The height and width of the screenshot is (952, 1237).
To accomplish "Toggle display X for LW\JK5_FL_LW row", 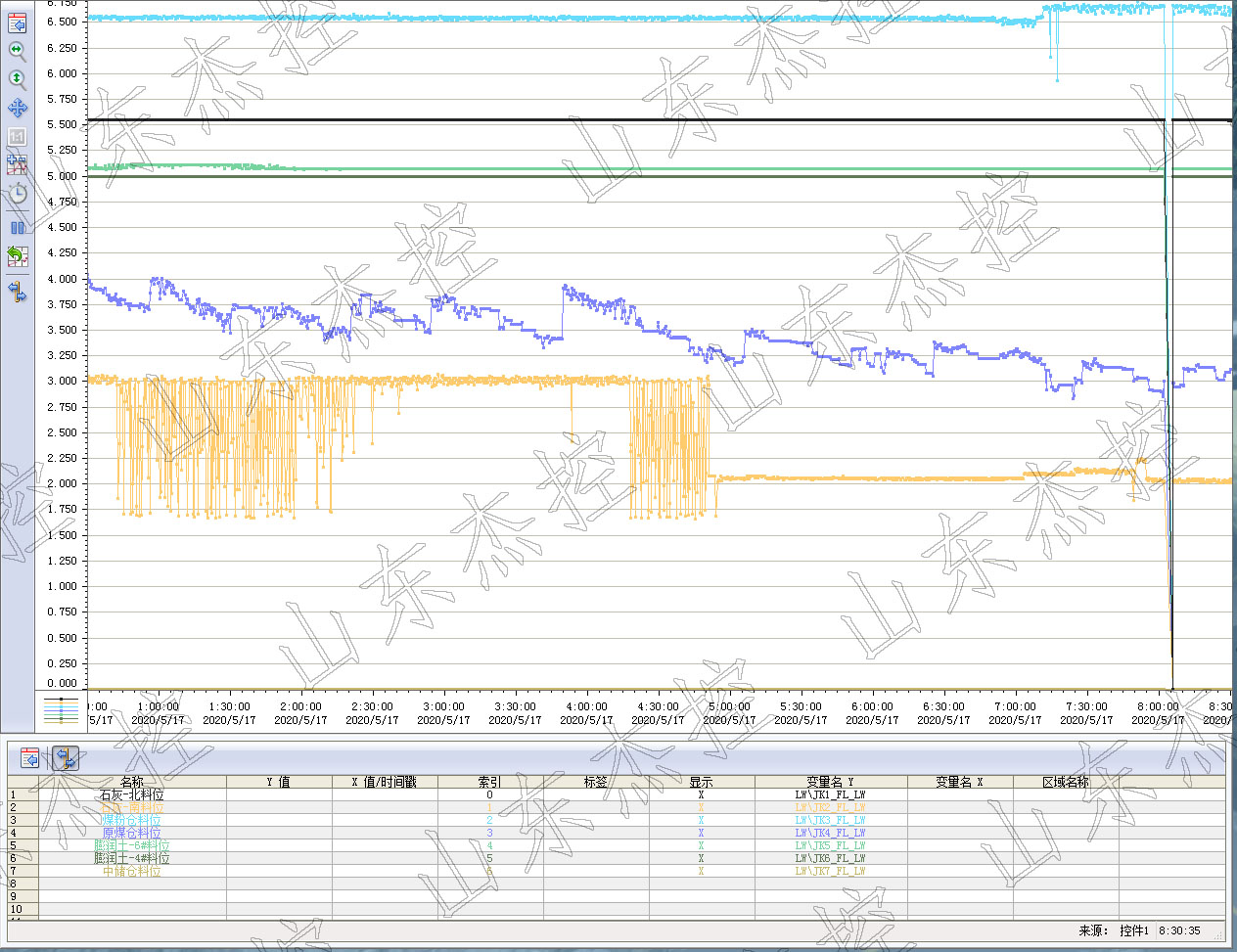I will [702, 845].
